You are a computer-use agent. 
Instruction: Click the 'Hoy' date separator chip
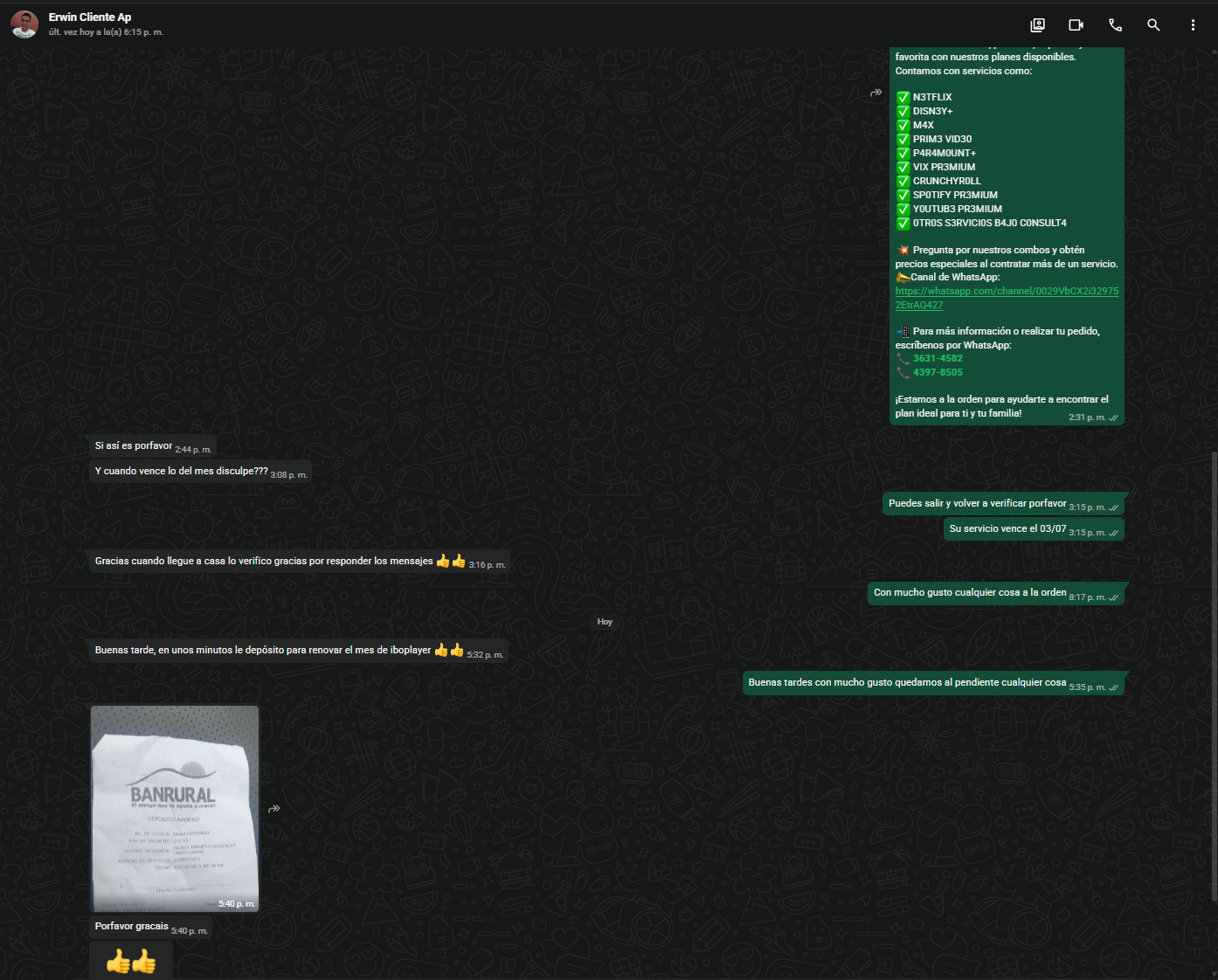(605, 622)
